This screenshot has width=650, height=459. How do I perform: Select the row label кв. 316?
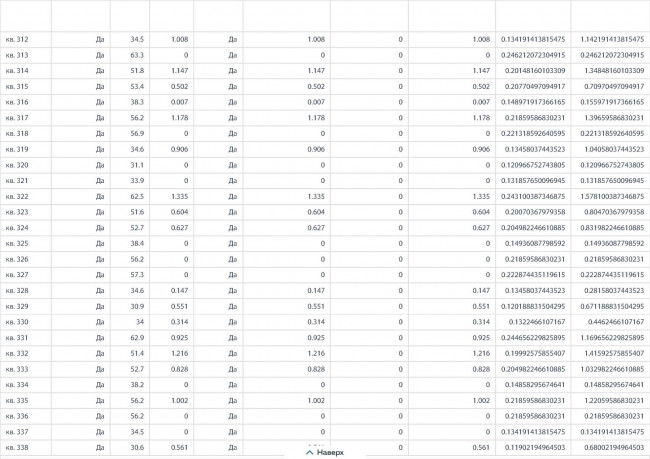click(17, 102)
